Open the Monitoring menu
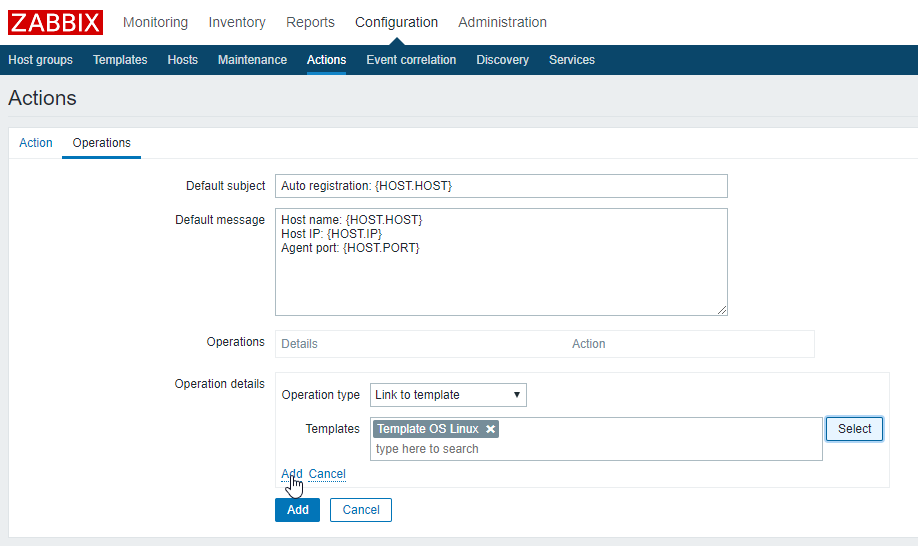 [155, 22]
